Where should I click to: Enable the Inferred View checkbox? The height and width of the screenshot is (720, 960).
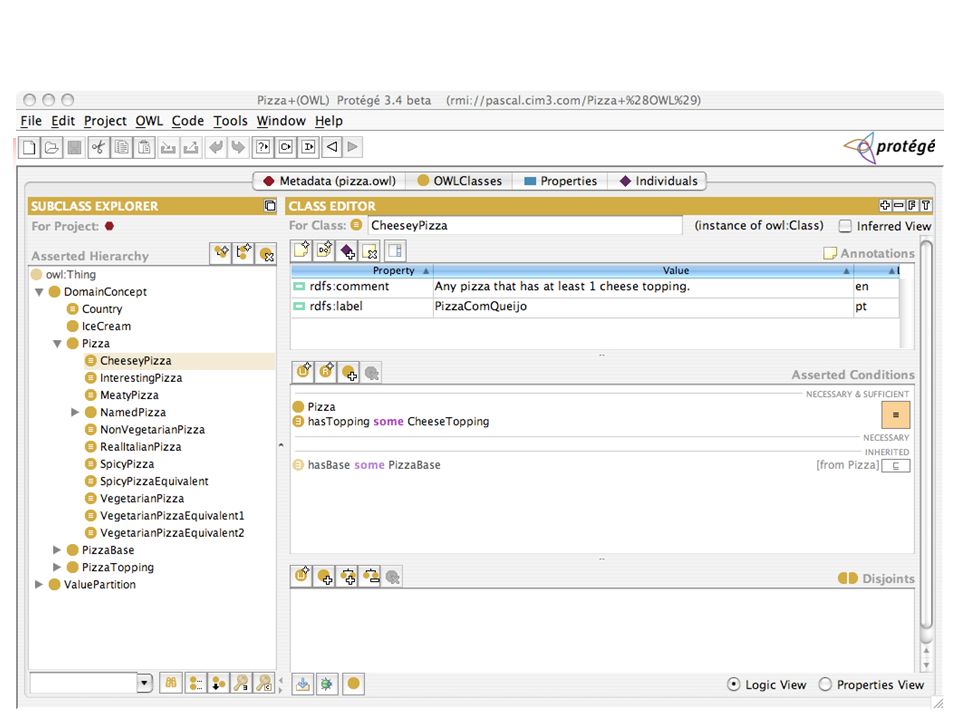[x=845, y=226]
